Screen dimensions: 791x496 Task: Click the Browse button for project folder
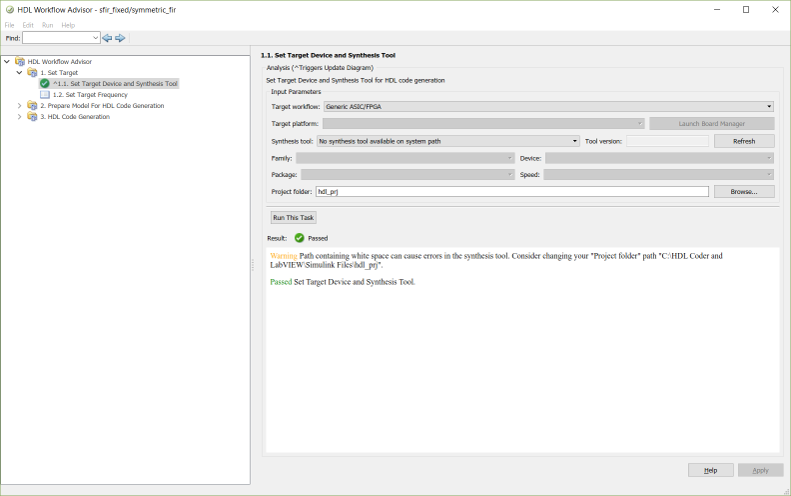pos(744,191)
